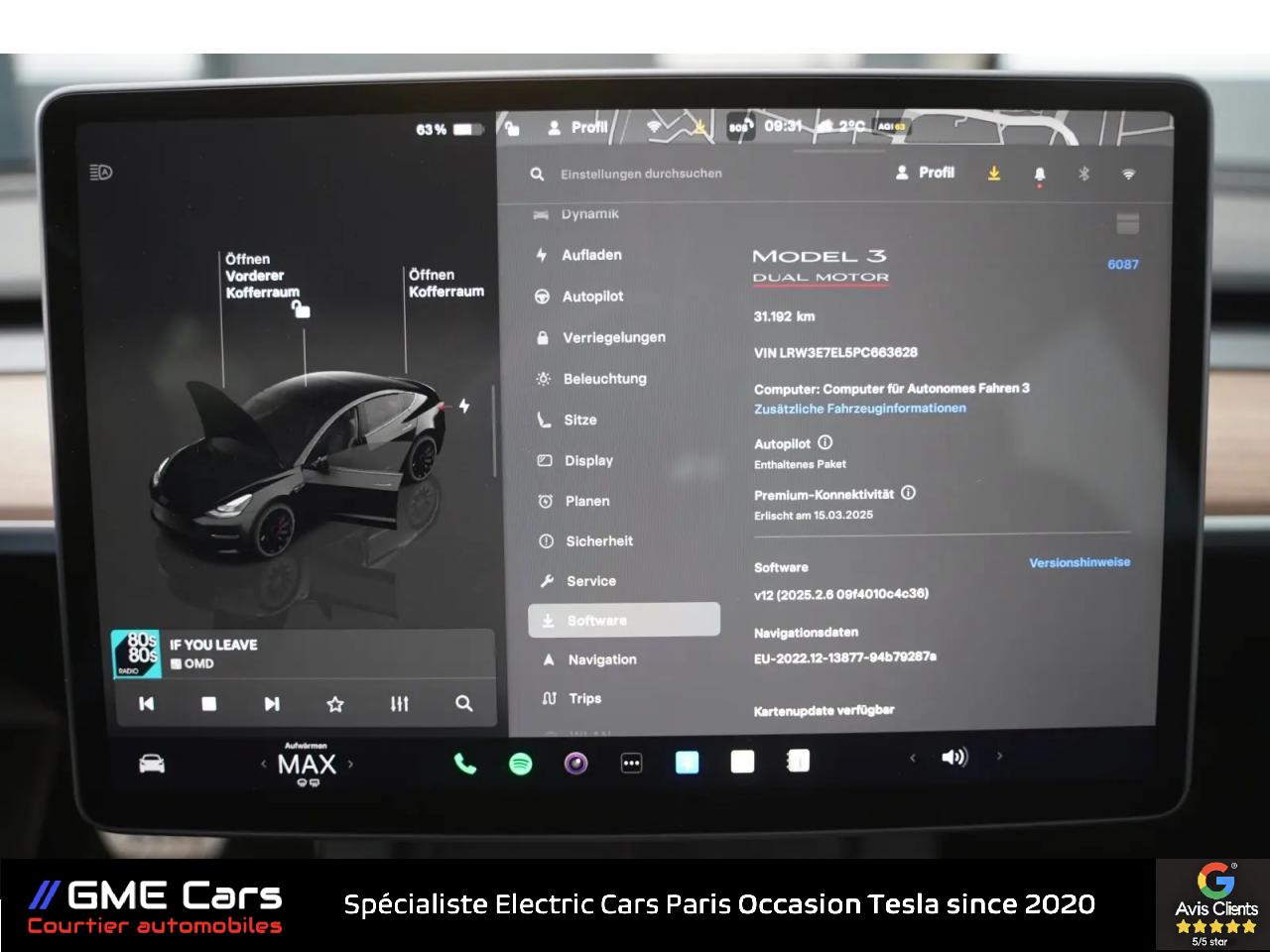Tap the charge port lightning icon

(463, 406)
